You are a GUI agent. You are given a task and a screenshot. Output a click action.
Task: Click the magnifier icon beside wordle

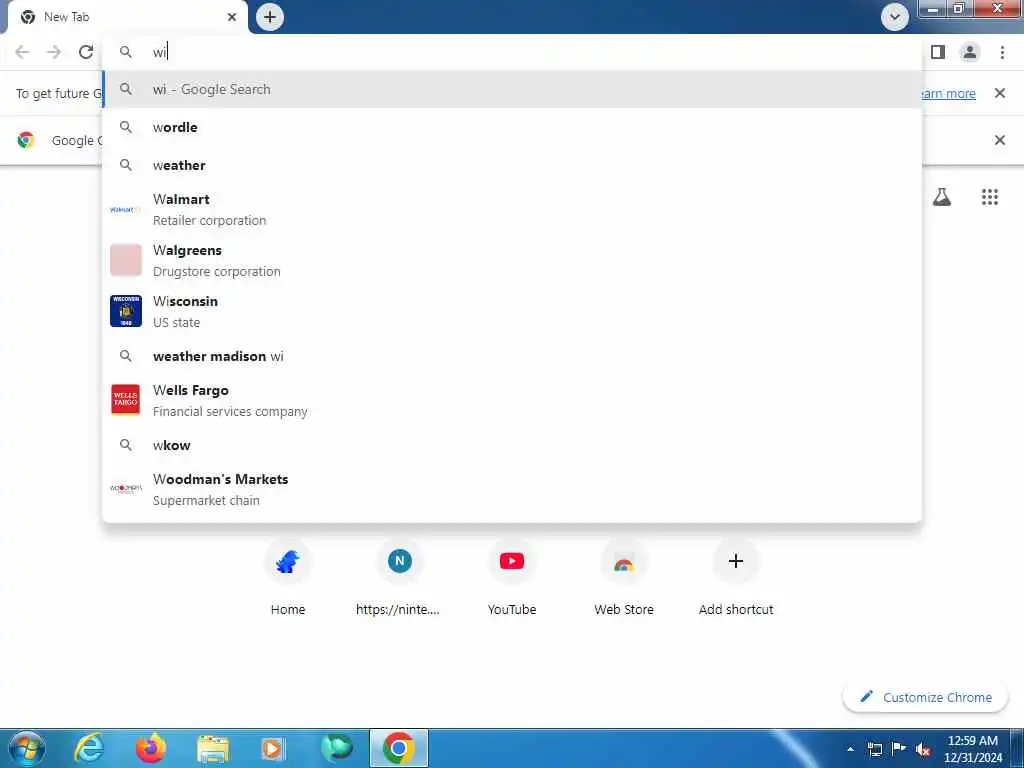coord(126,127)
